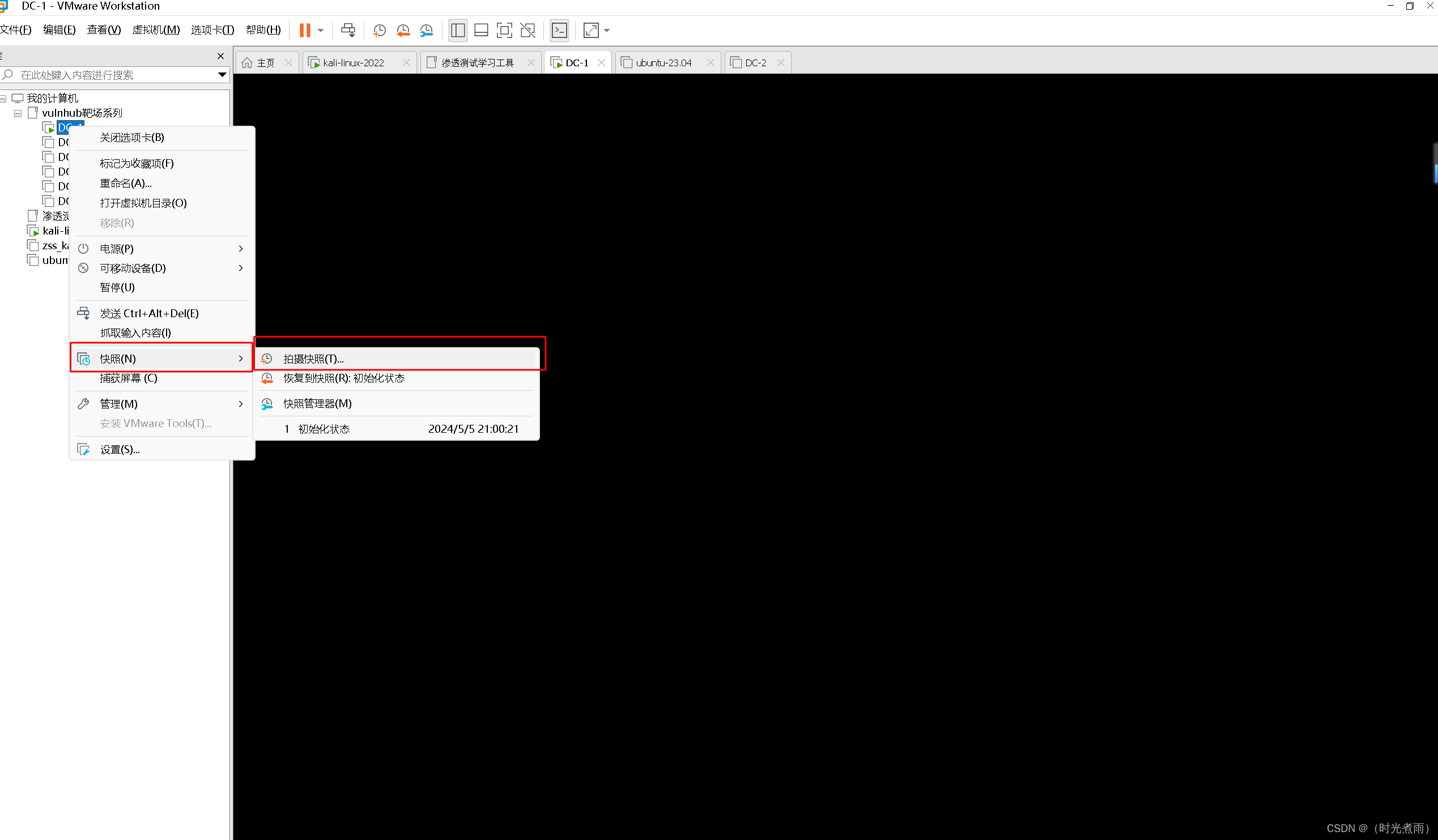Open the library search filter dropdown arrow

pyautogui.click(x=223, y=75)
